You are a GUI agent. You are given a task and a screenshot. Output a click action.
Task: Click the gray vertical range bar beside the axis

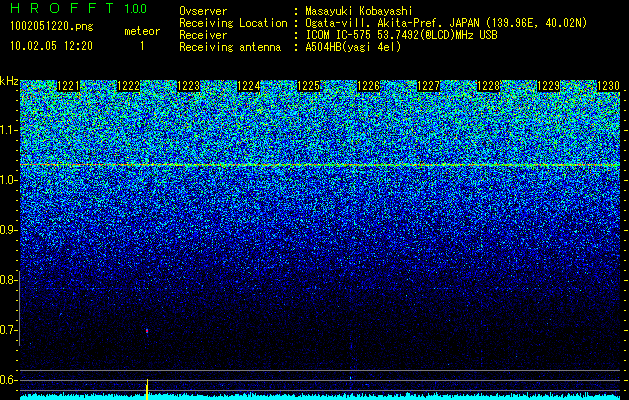click(19, 309)
